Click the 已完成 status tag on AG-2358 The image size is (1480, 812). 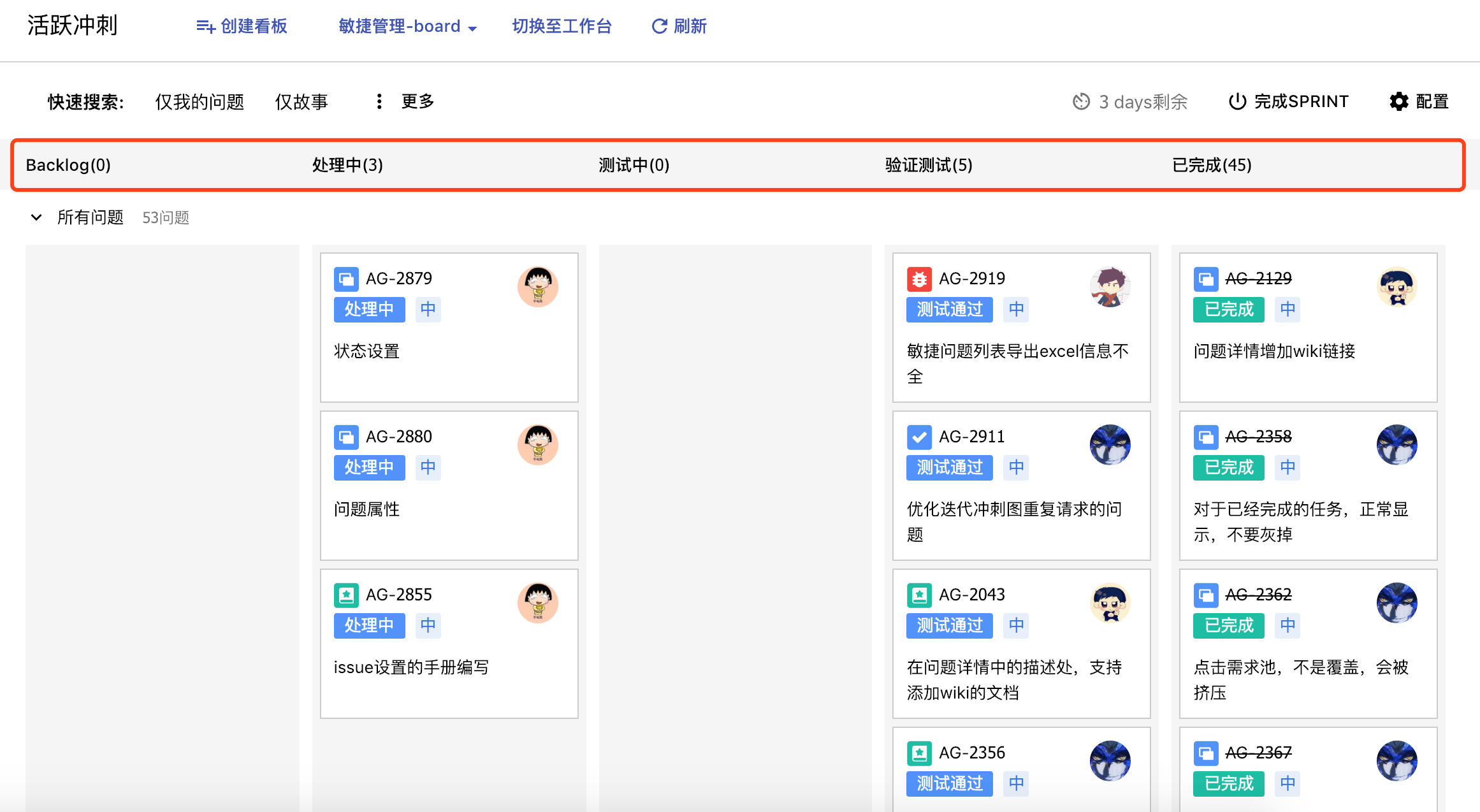1229,467
